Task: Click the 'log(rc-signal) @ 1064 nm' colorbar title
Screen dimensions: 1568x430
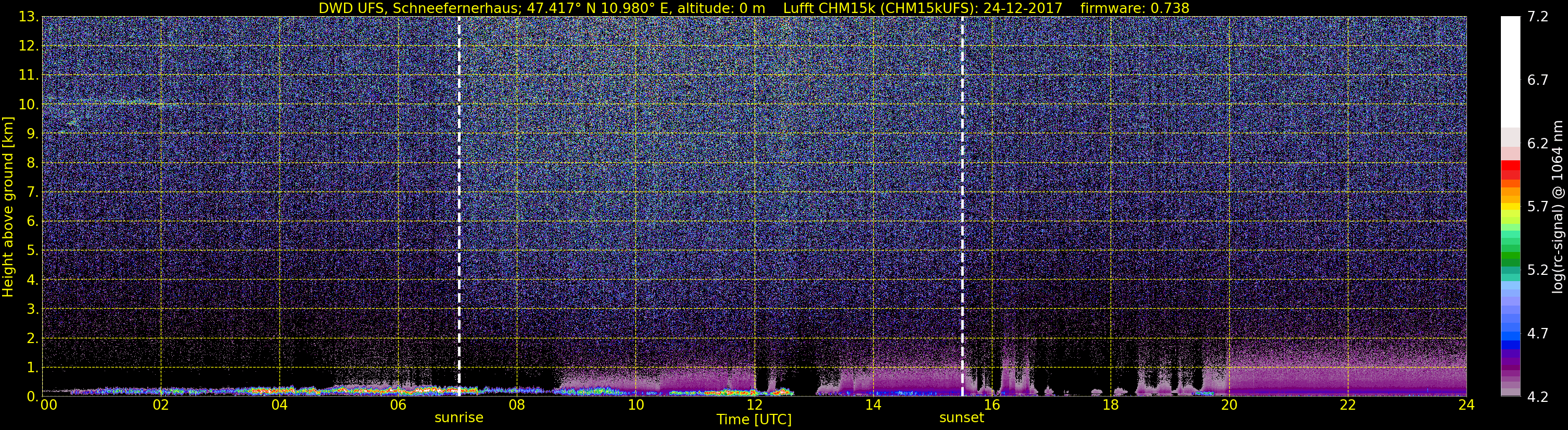Action: click(1557, 207)
